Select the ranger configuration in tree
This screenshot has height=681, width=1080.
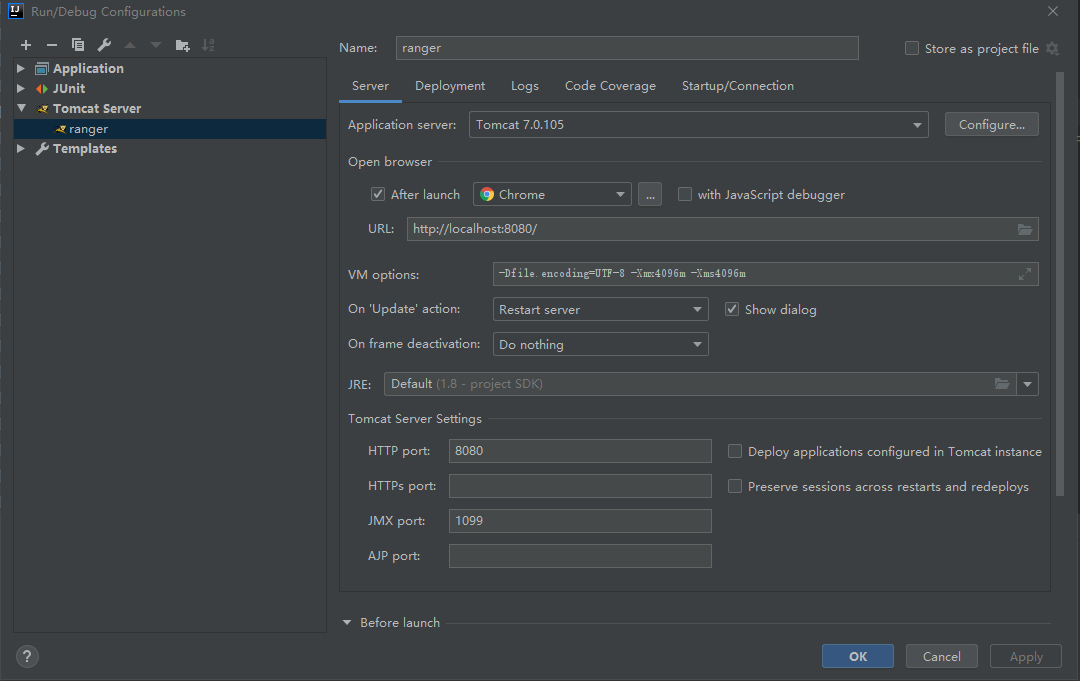pos(170,129)
